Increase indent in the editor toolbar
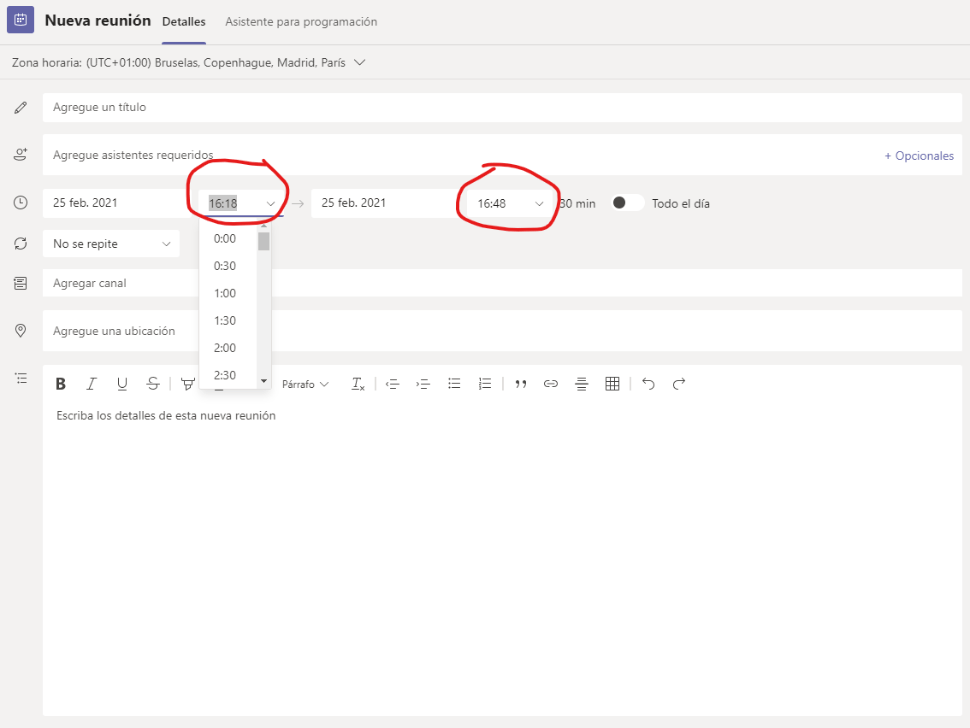This screenshot has height=728, width=970. (423, 384)
